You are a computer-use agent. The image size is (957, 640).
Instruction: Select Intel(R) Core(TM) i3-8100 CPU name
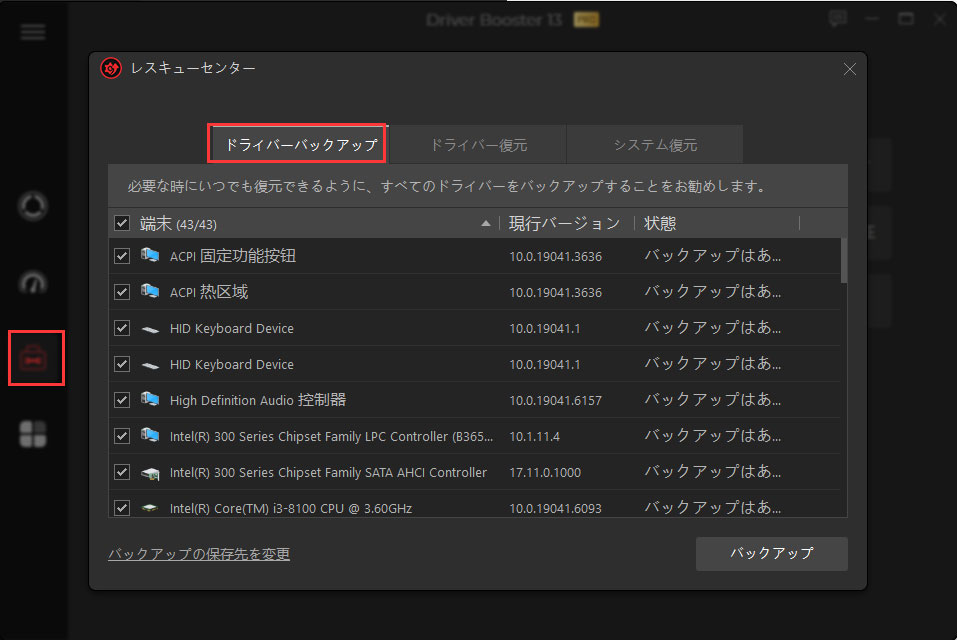pyautogui.click(x=291, y=508)
